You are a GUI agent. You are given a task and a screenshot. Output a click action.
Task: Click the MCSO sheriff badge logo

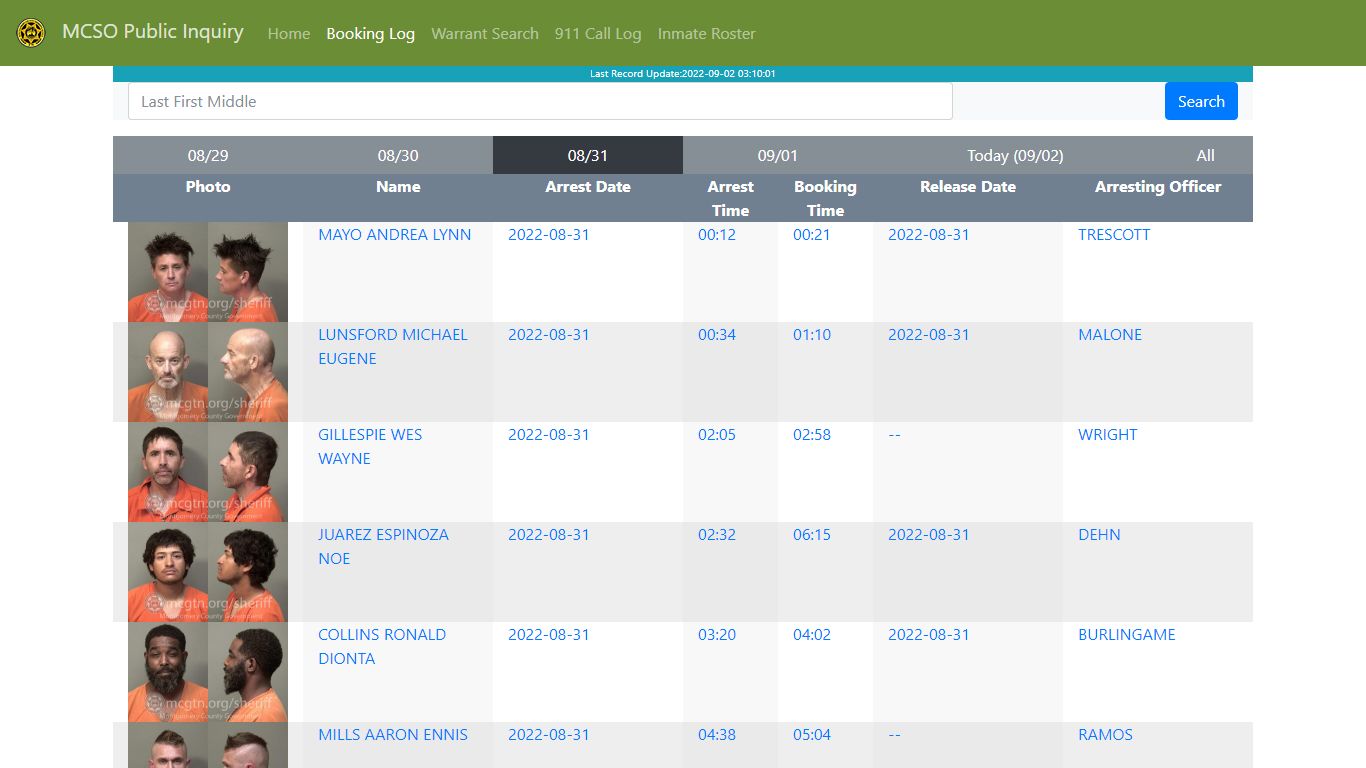click(31, 33)
